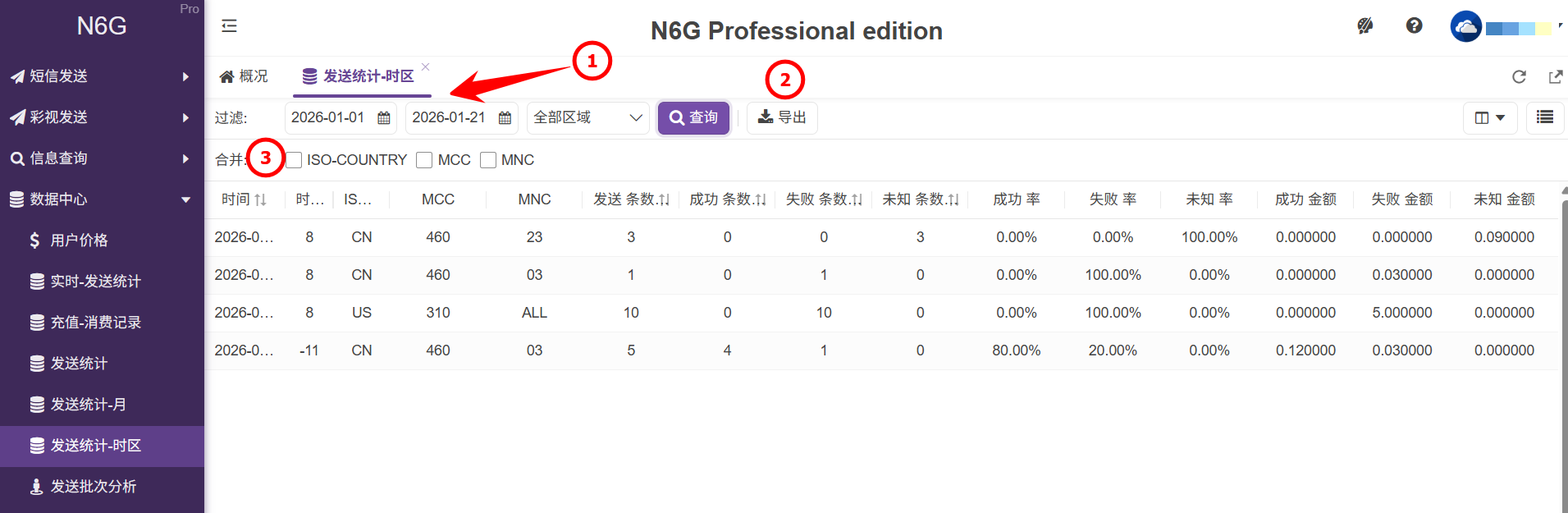Click the 80.00% success rate cell
Screen dimensions: 1568x513
[1017, 350]
